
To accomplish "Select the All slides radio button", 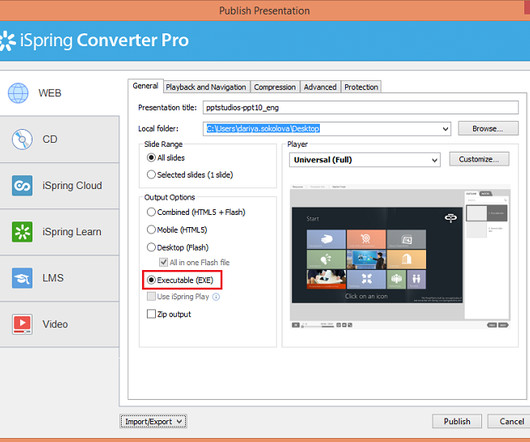I will [151, 158].
